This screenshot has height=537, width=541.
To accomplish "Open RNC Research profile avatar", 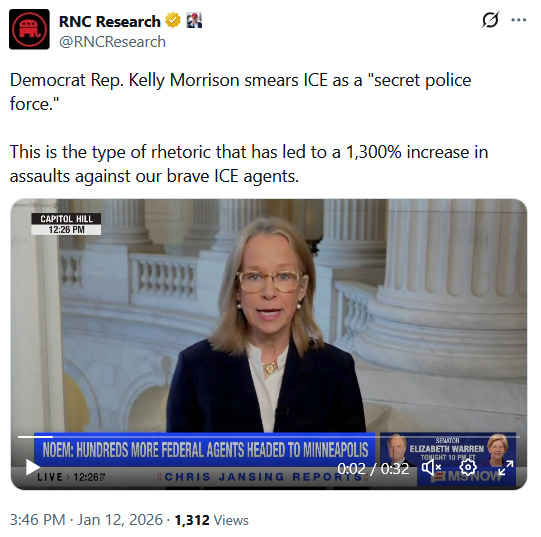I will pos(29,29).
